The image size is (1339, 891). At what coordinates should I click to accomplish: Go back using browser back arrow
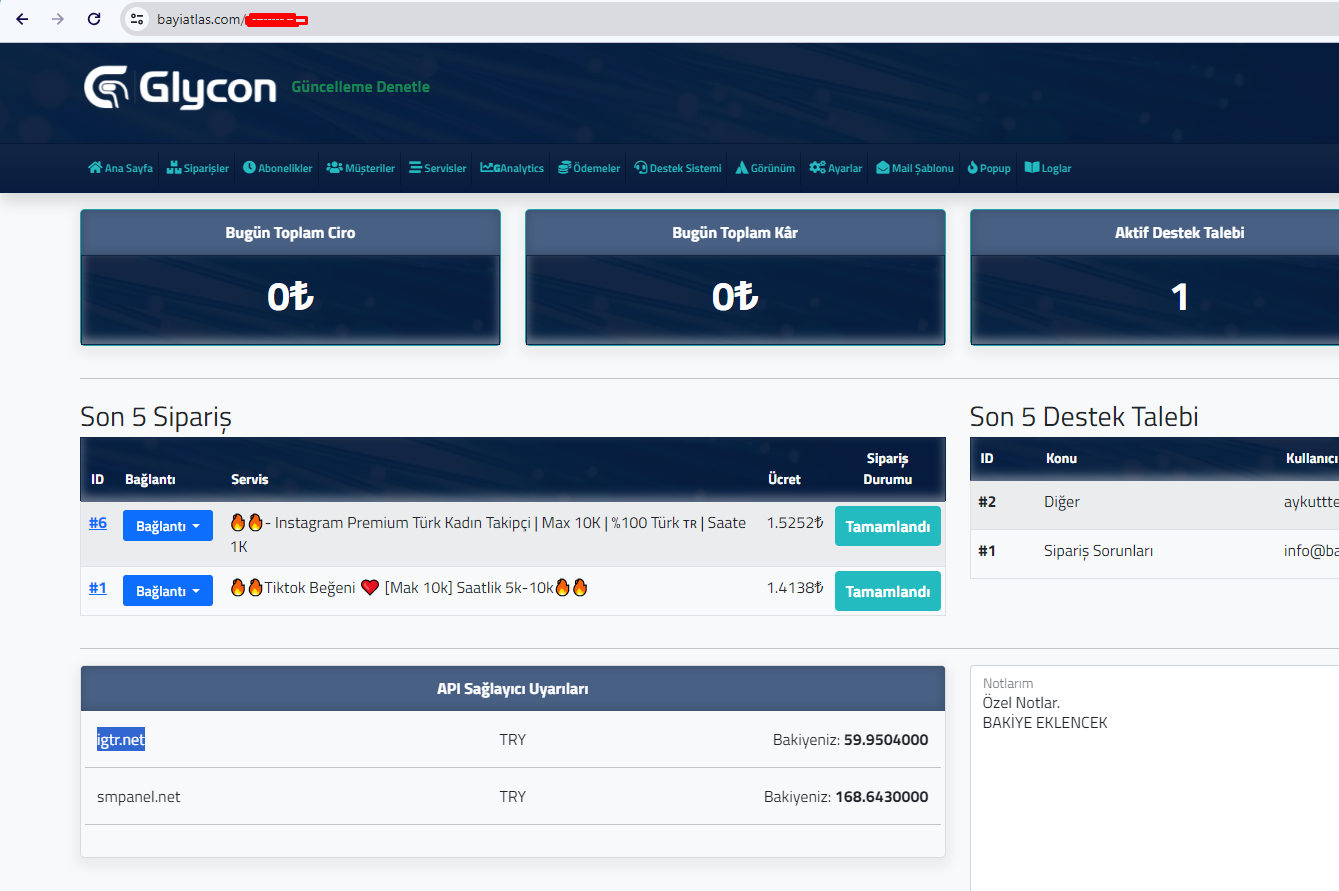coord(22,19)
